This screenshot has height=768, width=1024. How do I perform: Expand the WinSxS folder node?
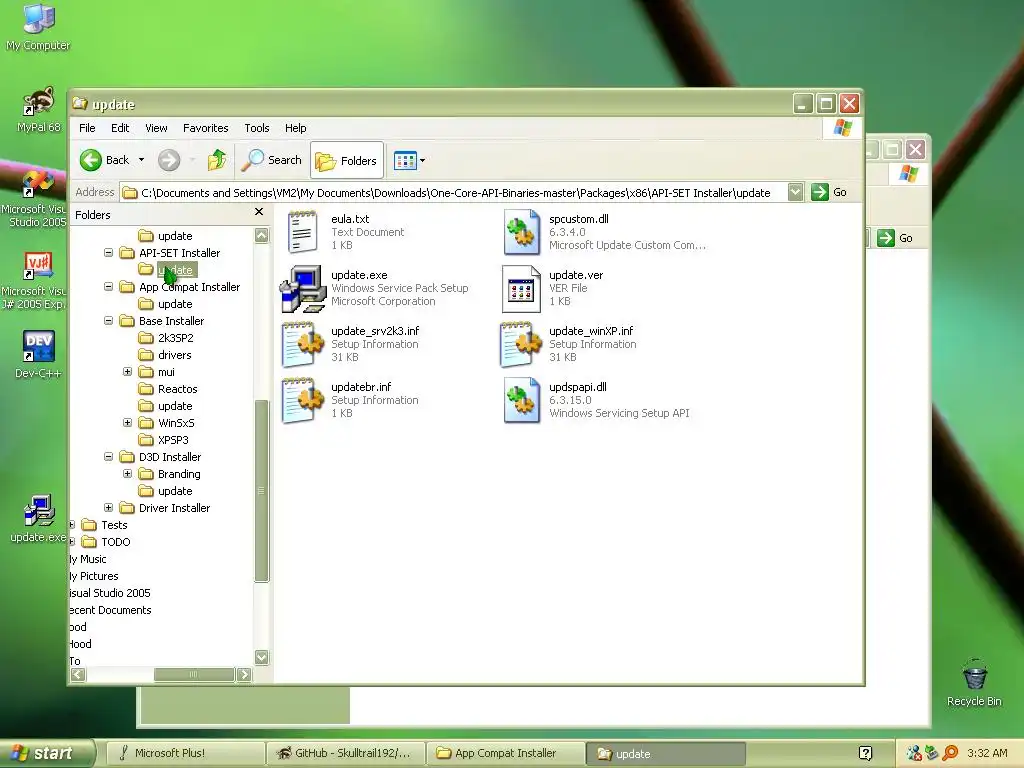click(x=127, y=423)
